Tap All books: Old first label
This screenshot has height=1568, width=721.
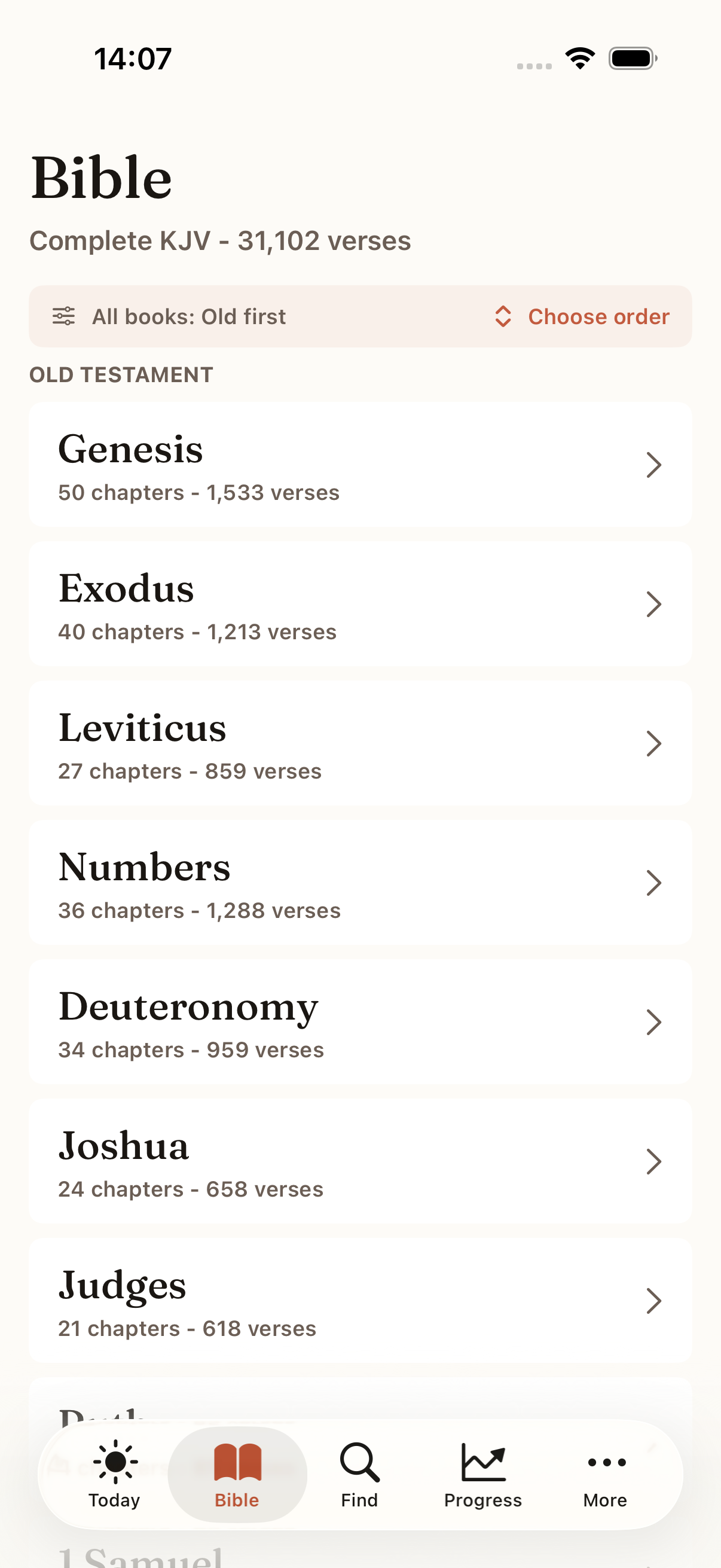tap(188, 316)
